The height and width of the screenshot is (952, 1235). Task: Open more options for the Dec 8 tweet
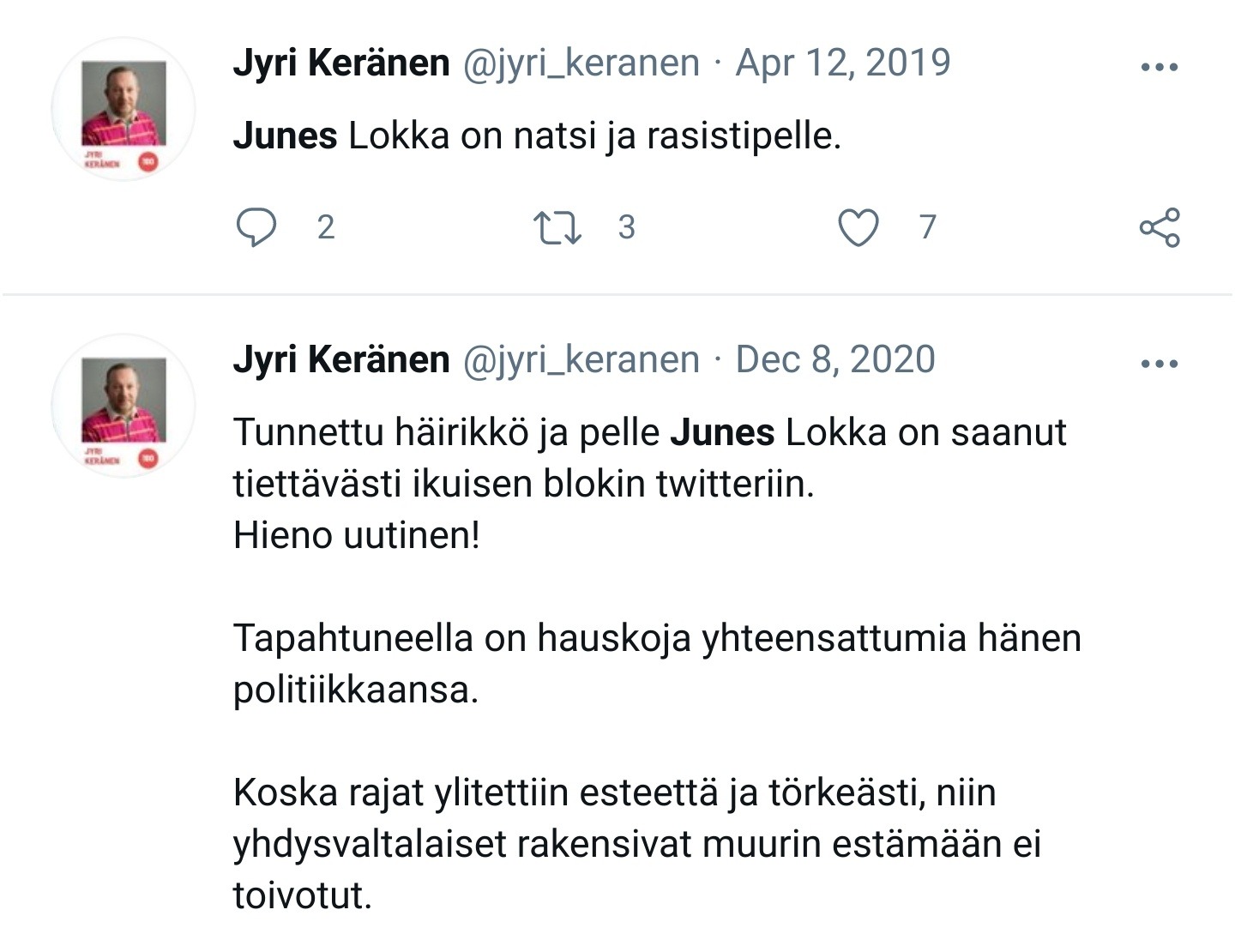pos(1160,364)
